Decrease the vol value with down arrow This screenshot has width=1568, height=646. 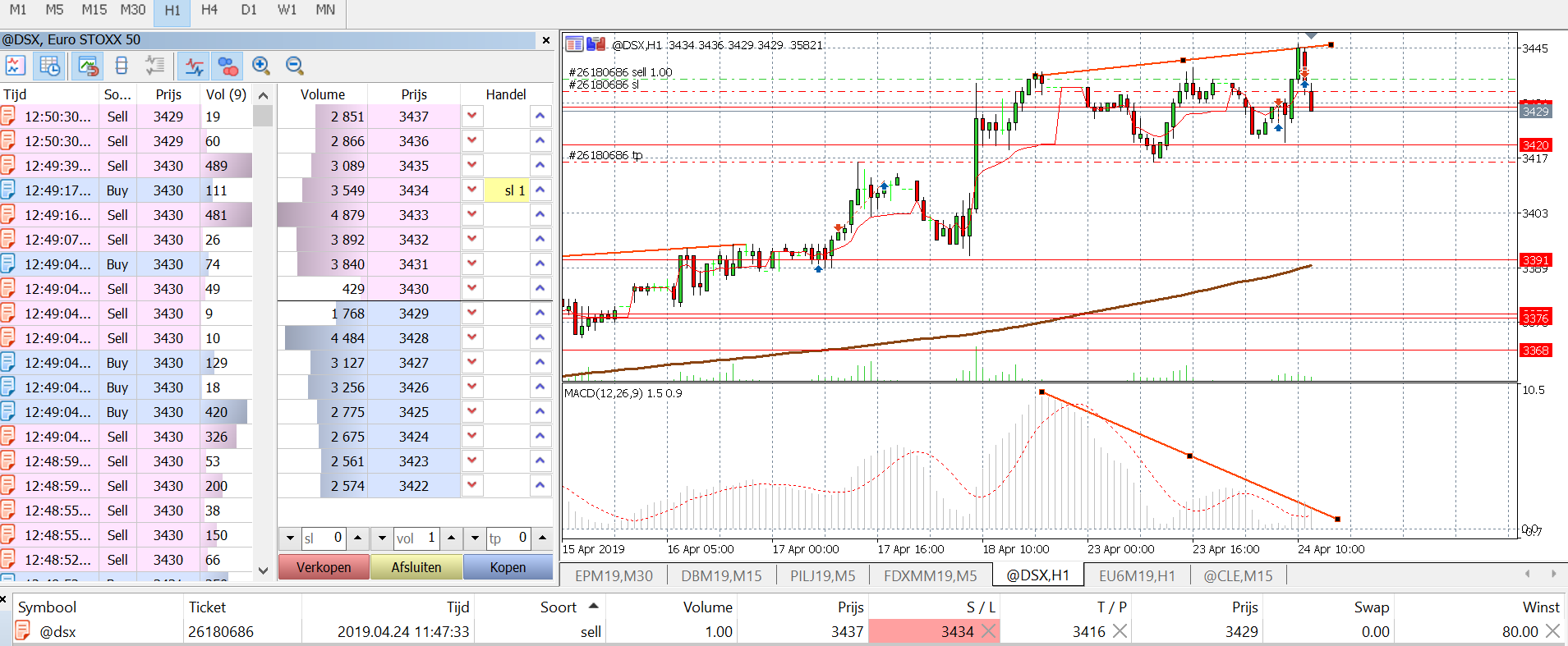(x=382, y=538)
